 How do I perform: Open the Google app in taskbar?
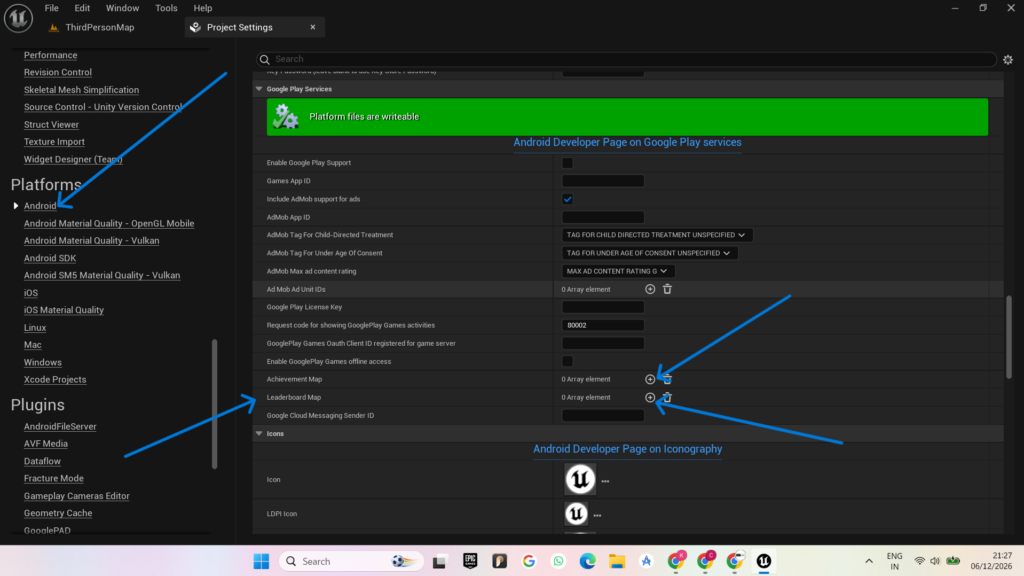click(x=529, y=561)
